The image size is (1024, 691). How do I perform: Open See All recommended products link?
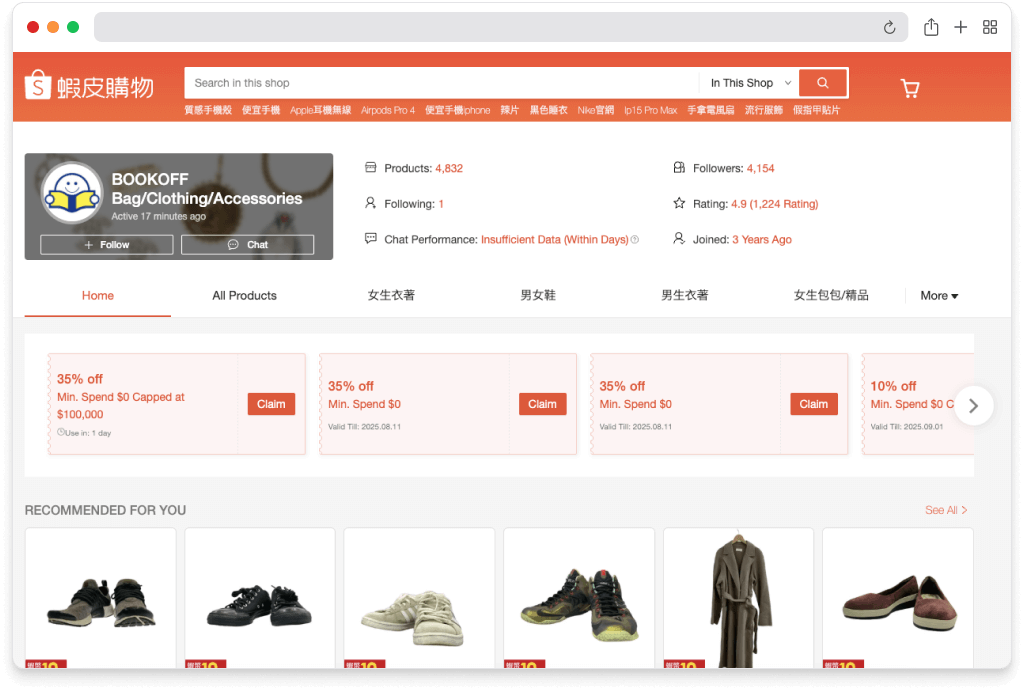pyautogui.click(x=946, y=510)
